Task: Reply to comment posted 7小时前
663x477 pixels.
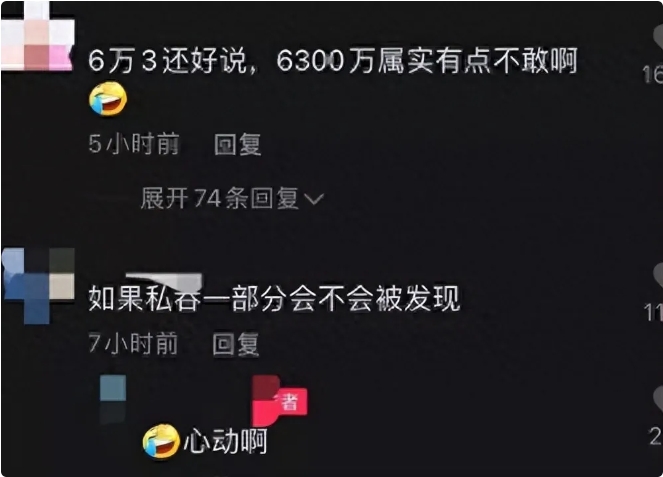Action: point(235,344)
